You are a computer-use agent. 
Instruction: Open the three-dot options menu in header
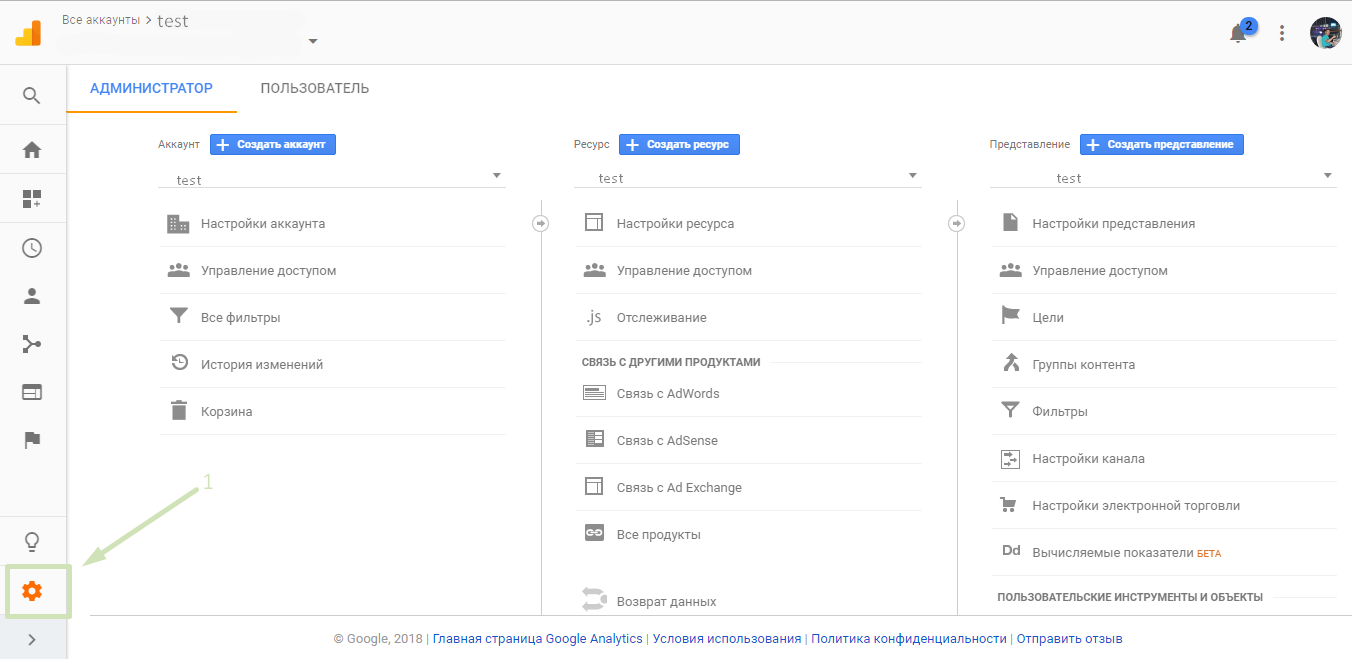pos(1282,33)
